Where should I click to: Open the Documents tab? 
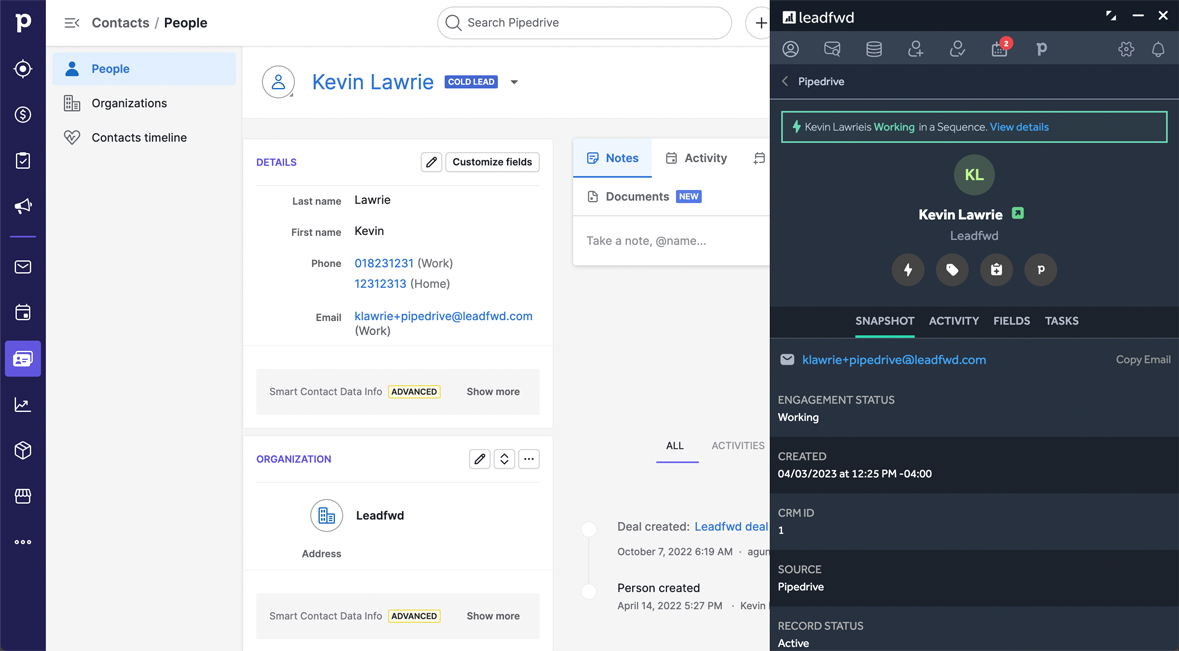(x=644, y=196)
